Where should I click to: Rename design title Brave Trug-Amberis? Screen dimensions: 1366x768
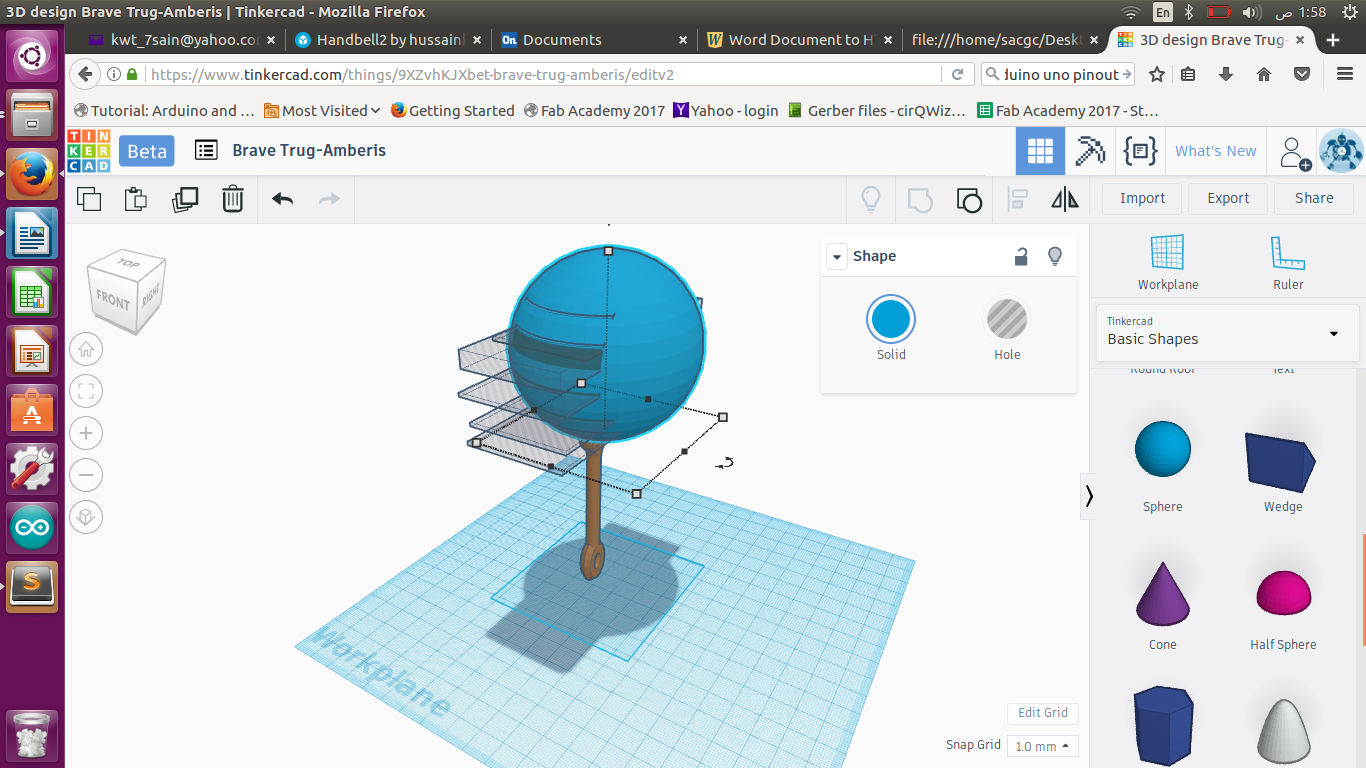pyautogui.click(x=309, y=151)
